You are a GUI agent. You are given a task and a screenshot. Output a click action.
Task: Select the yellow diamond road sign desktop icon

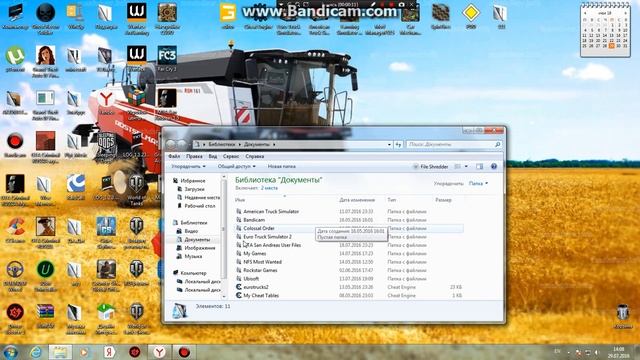(x=471, y=13)
